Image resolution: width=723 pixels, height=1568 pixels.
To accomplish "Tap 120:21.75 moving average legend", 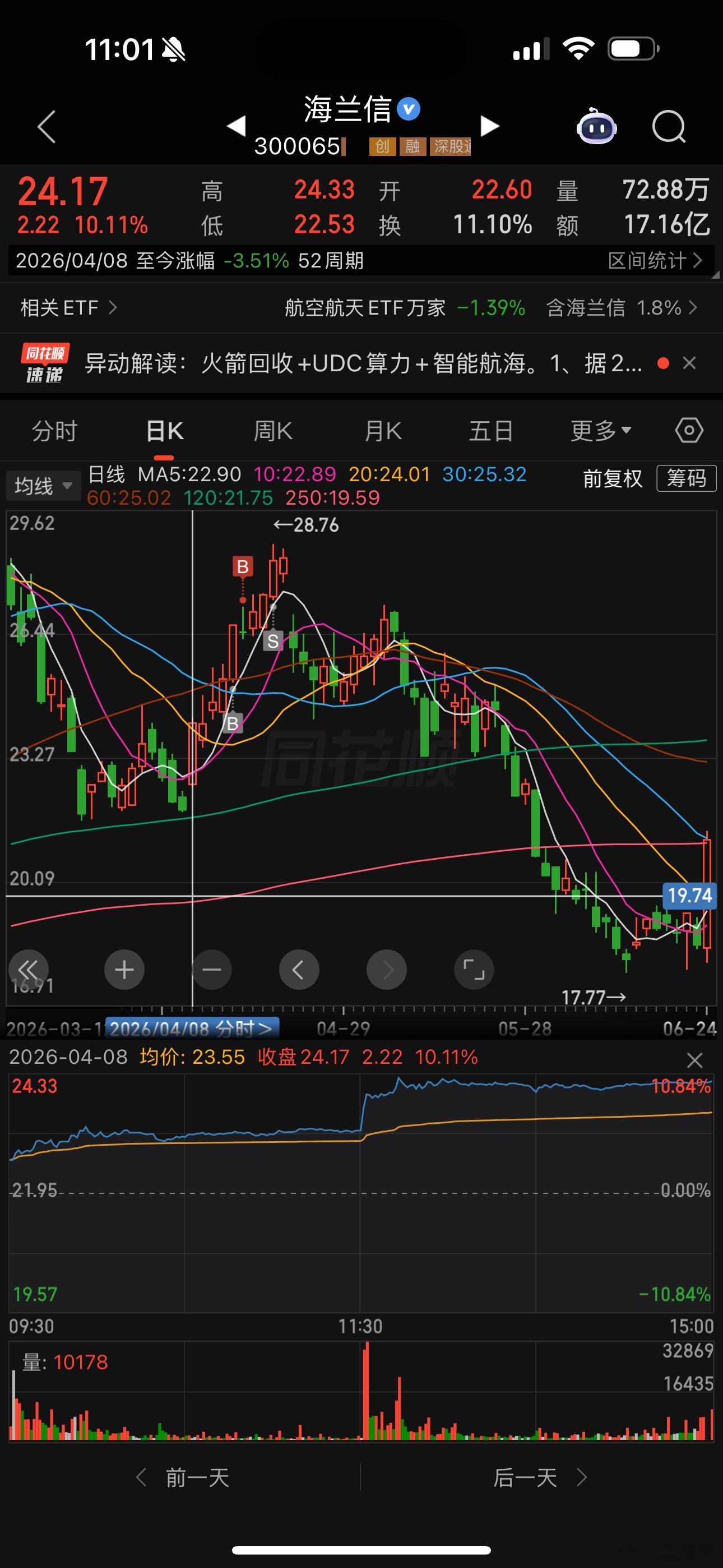I will pos(228,498).
